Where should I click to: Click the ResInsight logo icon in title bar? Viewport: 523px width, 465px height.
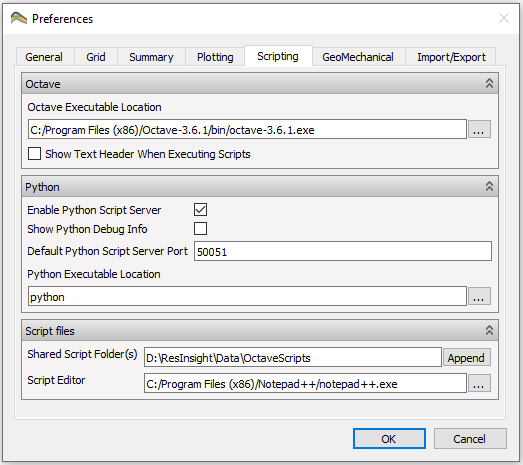[x=18, y=18]
